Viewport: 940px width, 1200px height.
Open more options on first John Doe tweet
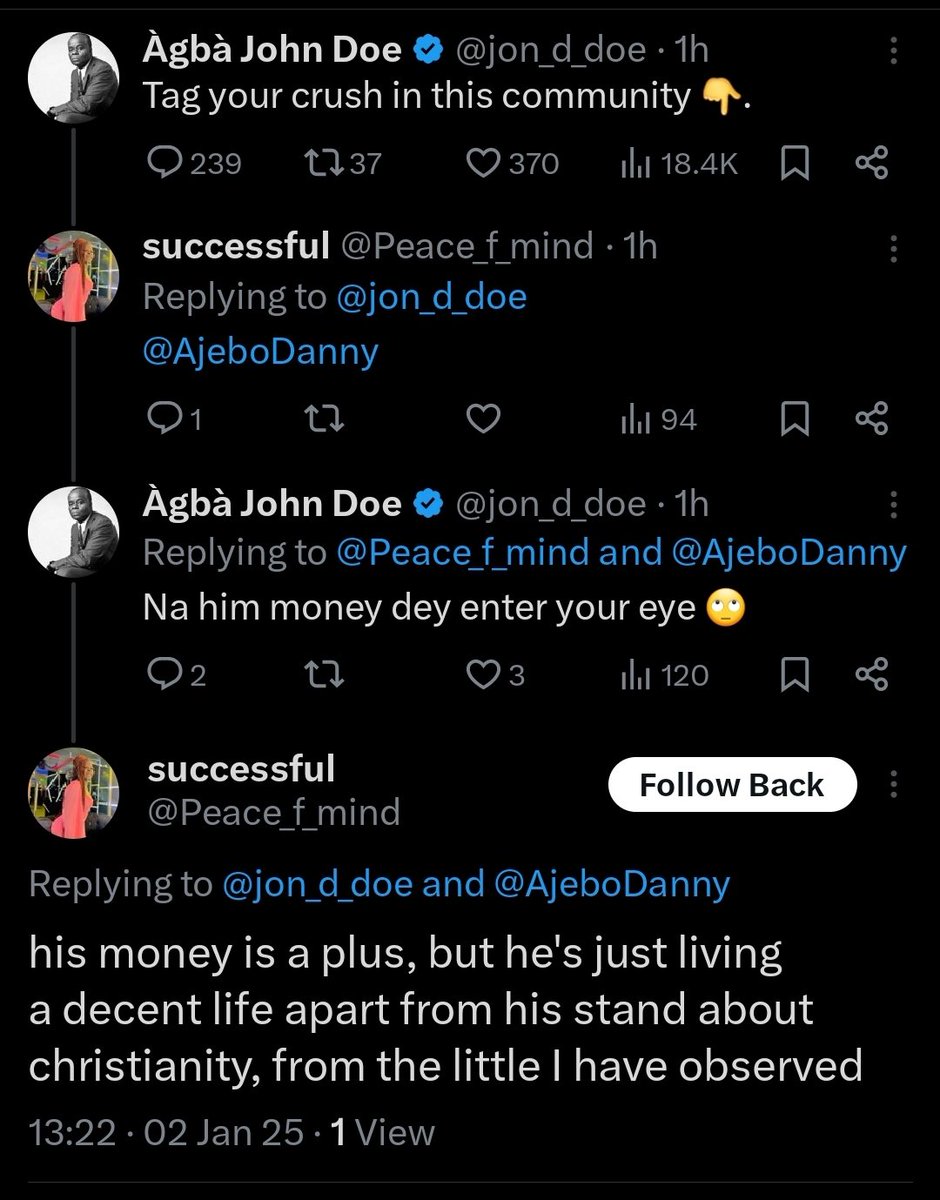pyautogui.click(x=893, y=51)
